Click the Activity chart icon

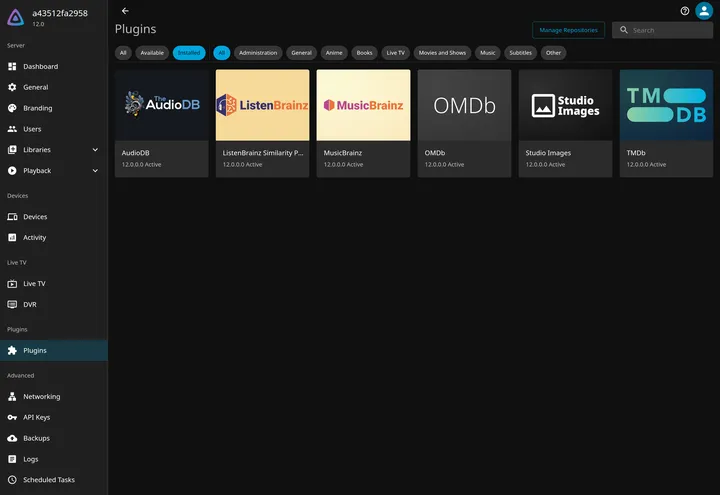point(12,237)
